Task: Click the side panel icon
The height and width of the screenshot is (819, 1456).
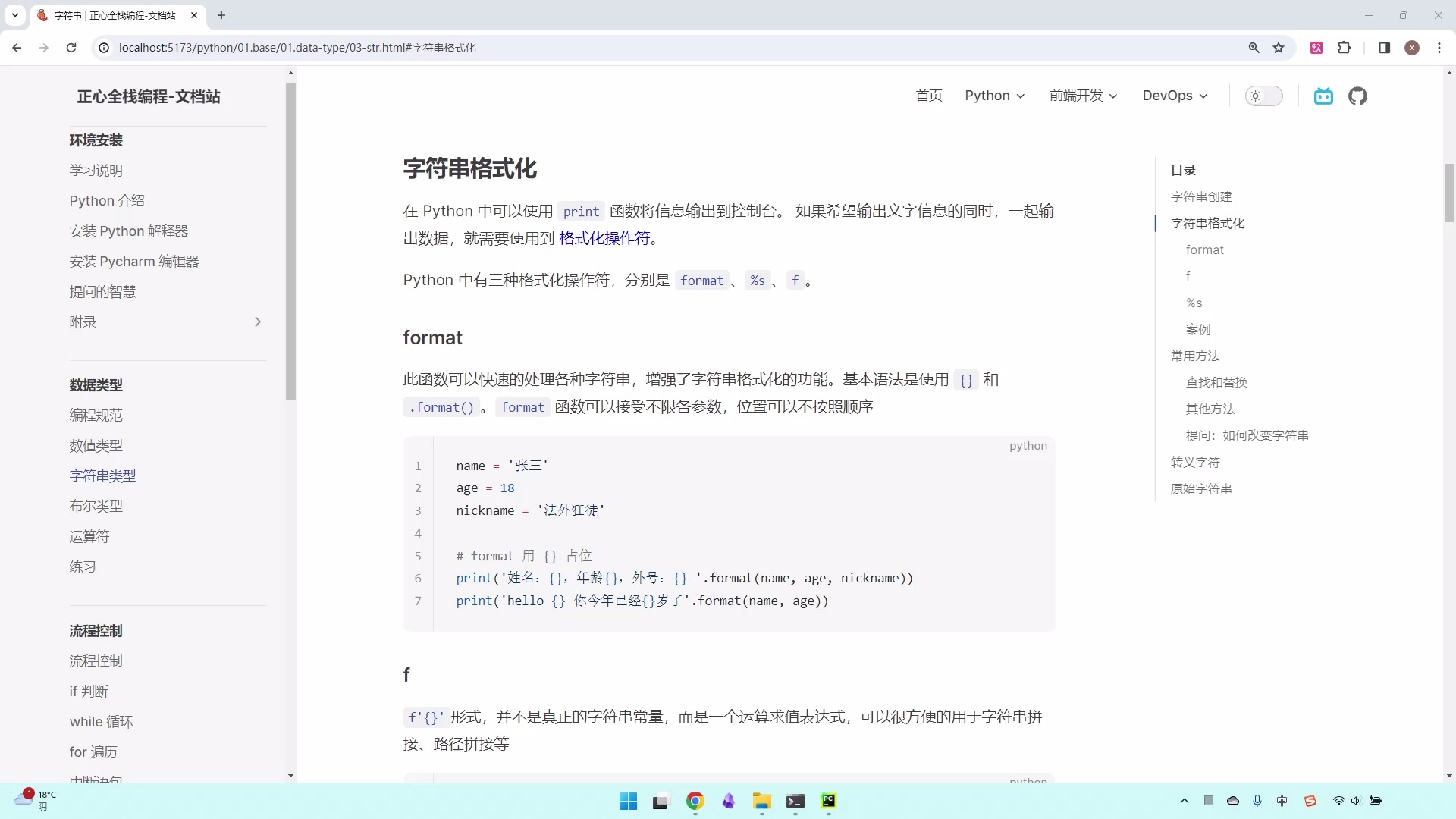Action: tap(1384, 47)
